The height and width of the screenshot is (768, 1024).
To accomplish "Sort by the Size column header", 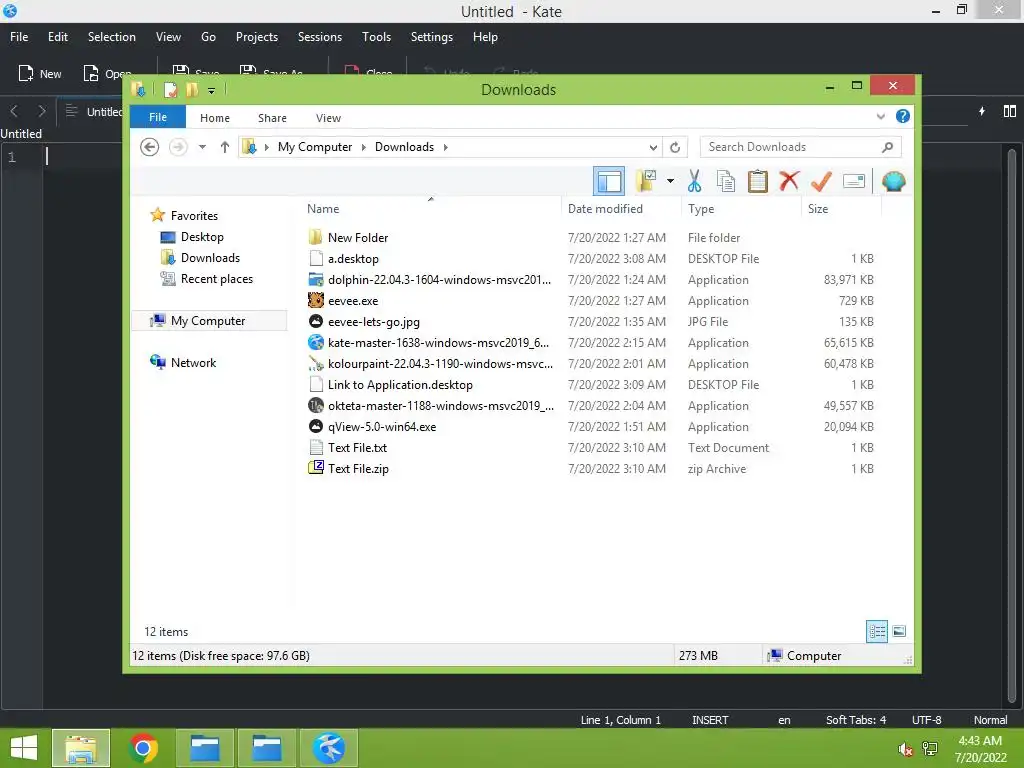I will tap(841, 208).
